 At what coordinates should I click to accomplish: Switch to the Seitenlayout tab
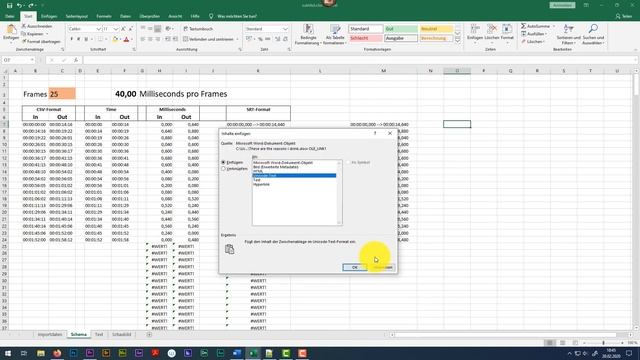(77, 16)
